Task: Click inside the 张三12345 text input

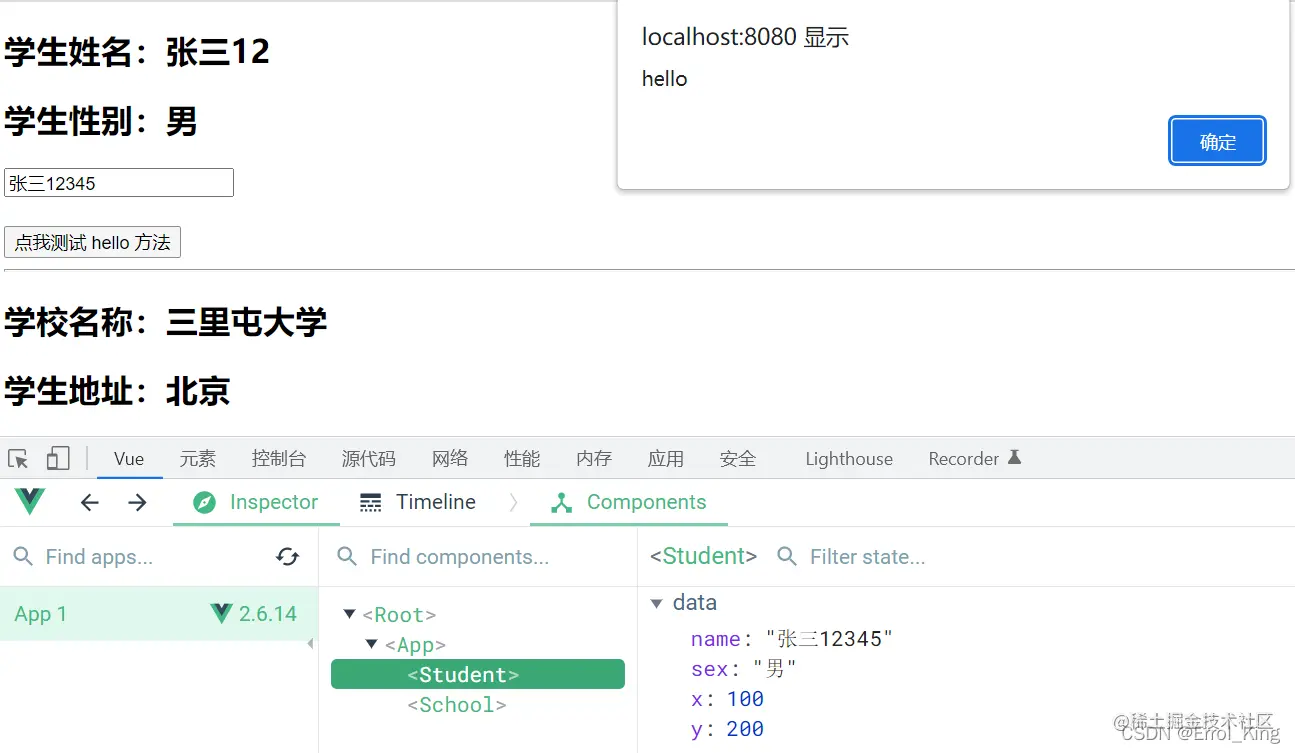Action: click(x=118, y=182)
